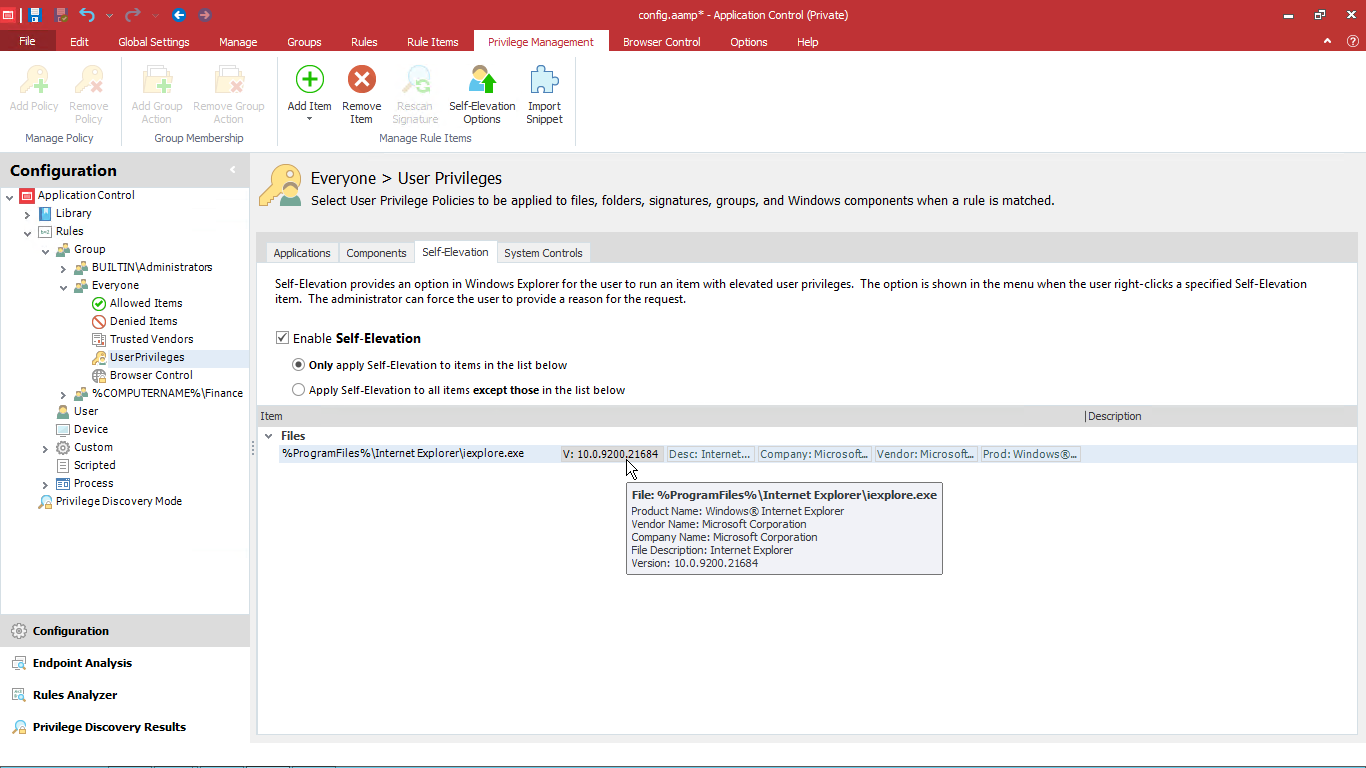
Task: Click the Import Snippet icon
Action: (544, 82)
